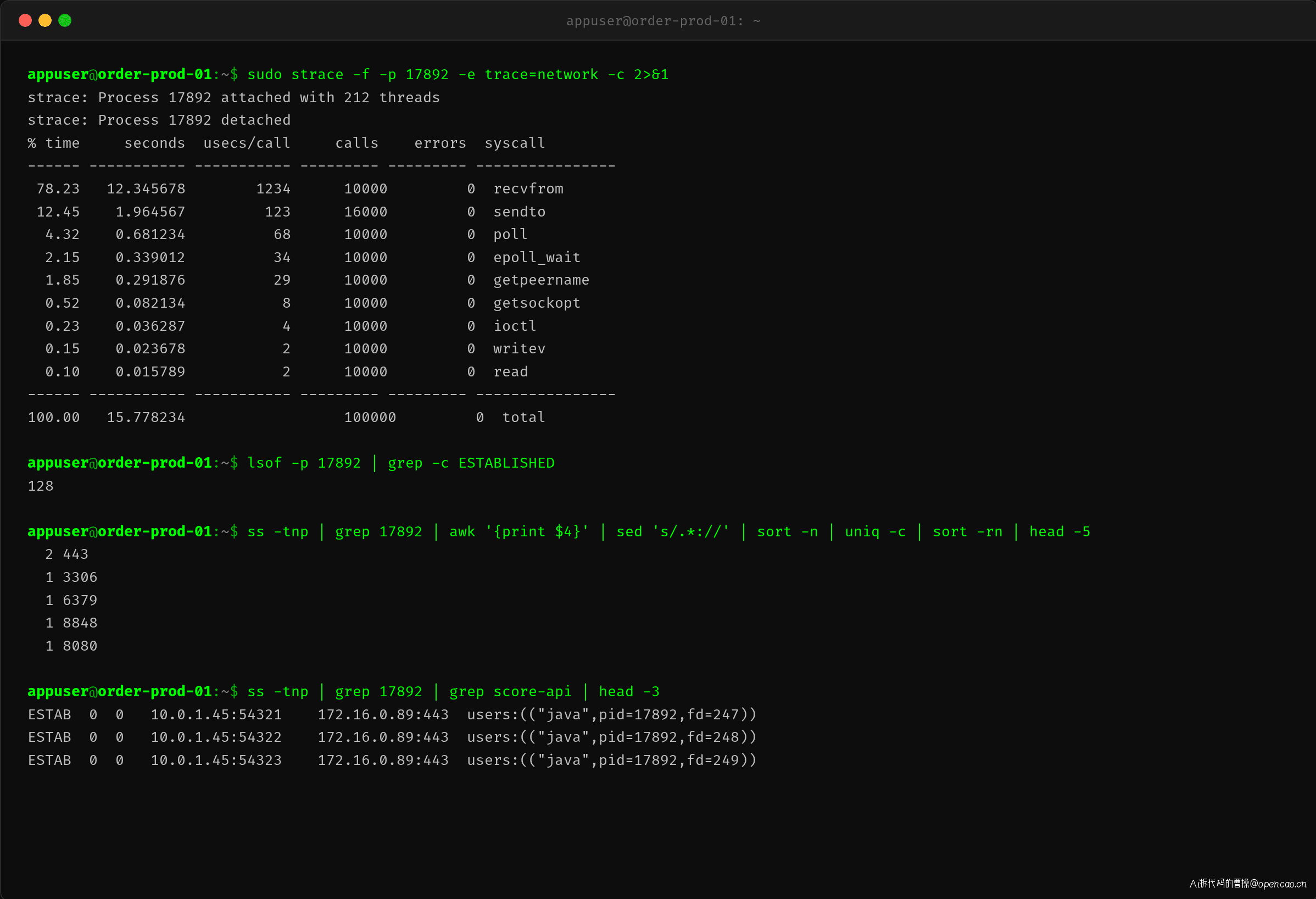Click the 78.23 percent time value

tap(58, 188)
